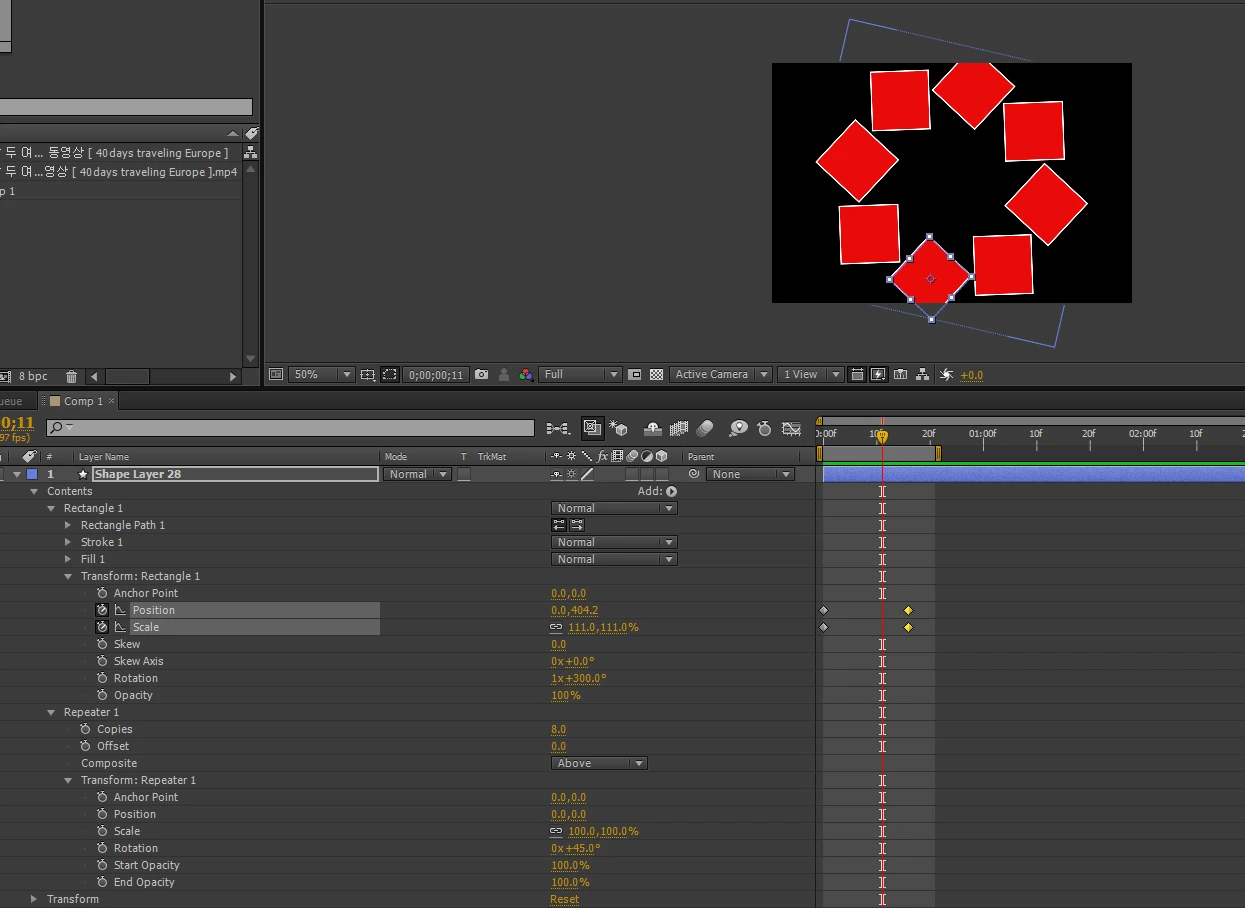Select the first Scale keyframe diamond
The image size is (1245, 908).
[823, 627]
